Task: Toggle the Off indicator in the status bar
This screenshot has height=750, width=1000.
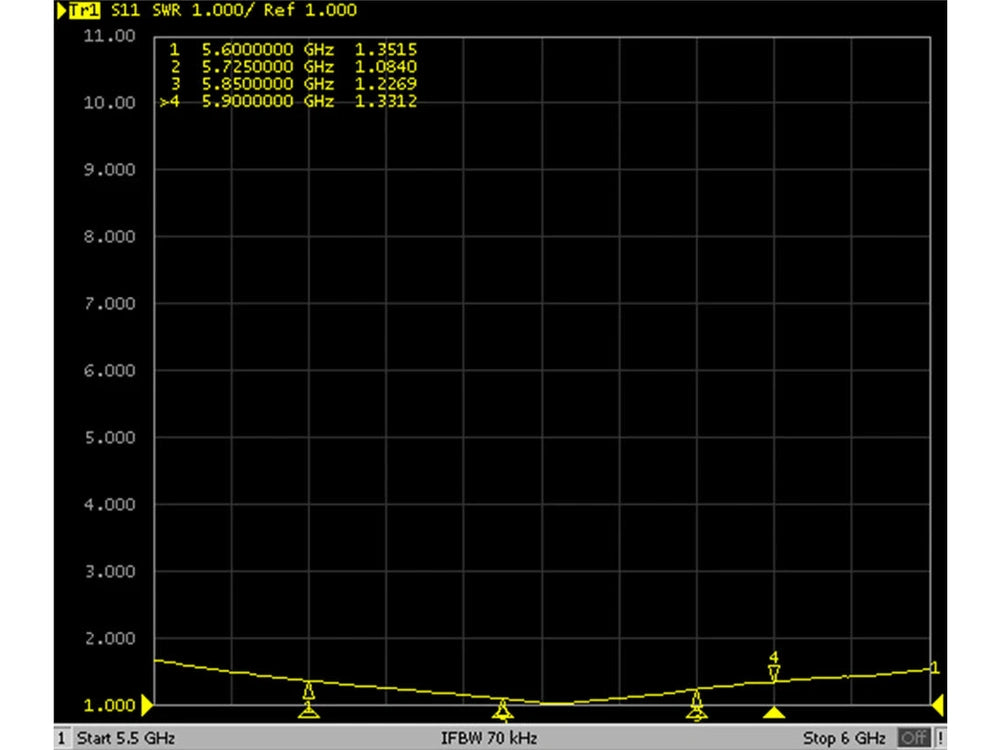Action: coord(912,739)
